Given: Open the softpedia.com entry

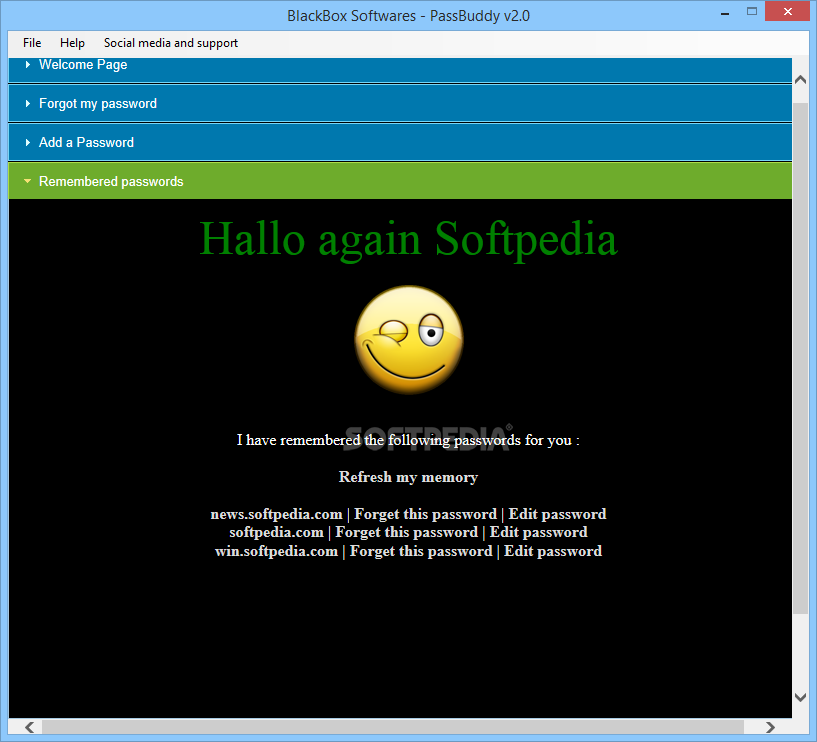Looking at the screenshot, I should click(276, 533).
